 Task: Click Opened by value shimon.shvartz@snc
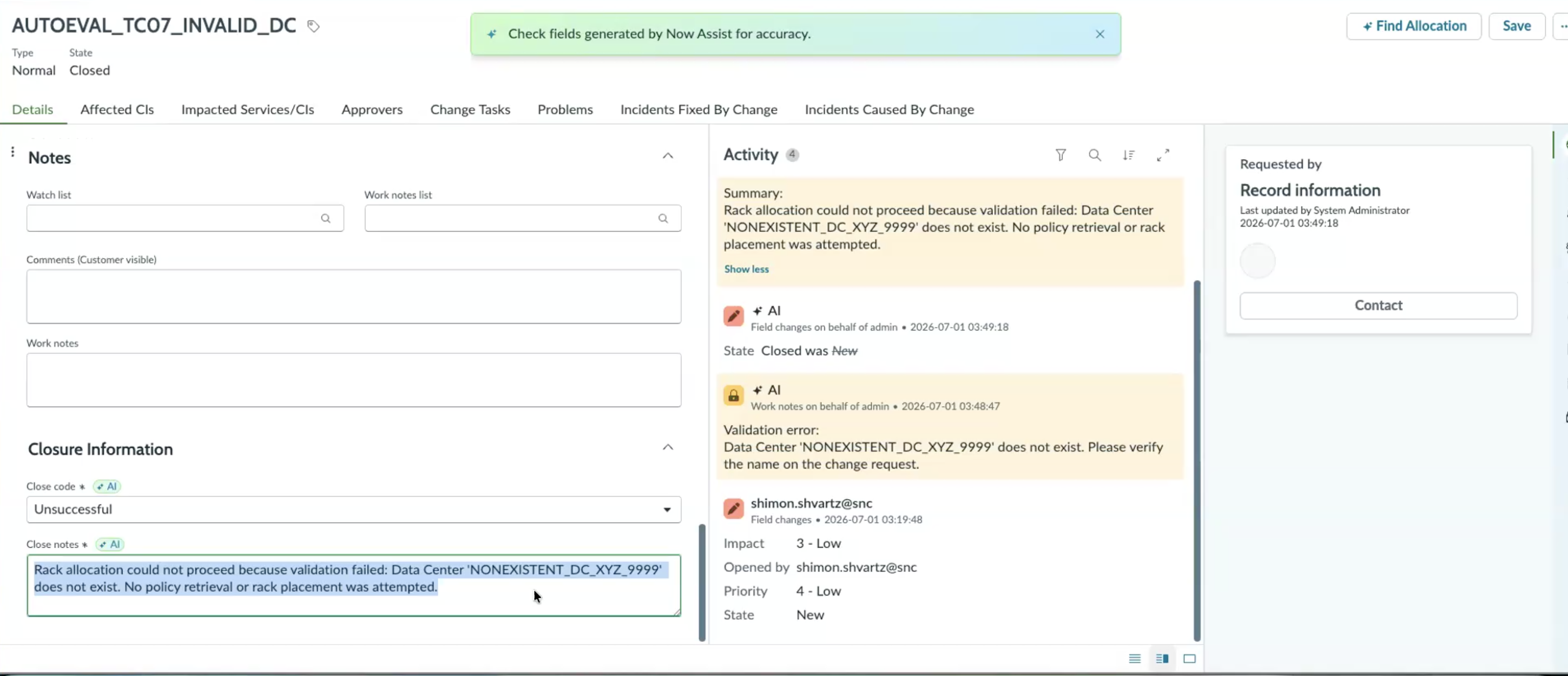click(x=856, y=568)
